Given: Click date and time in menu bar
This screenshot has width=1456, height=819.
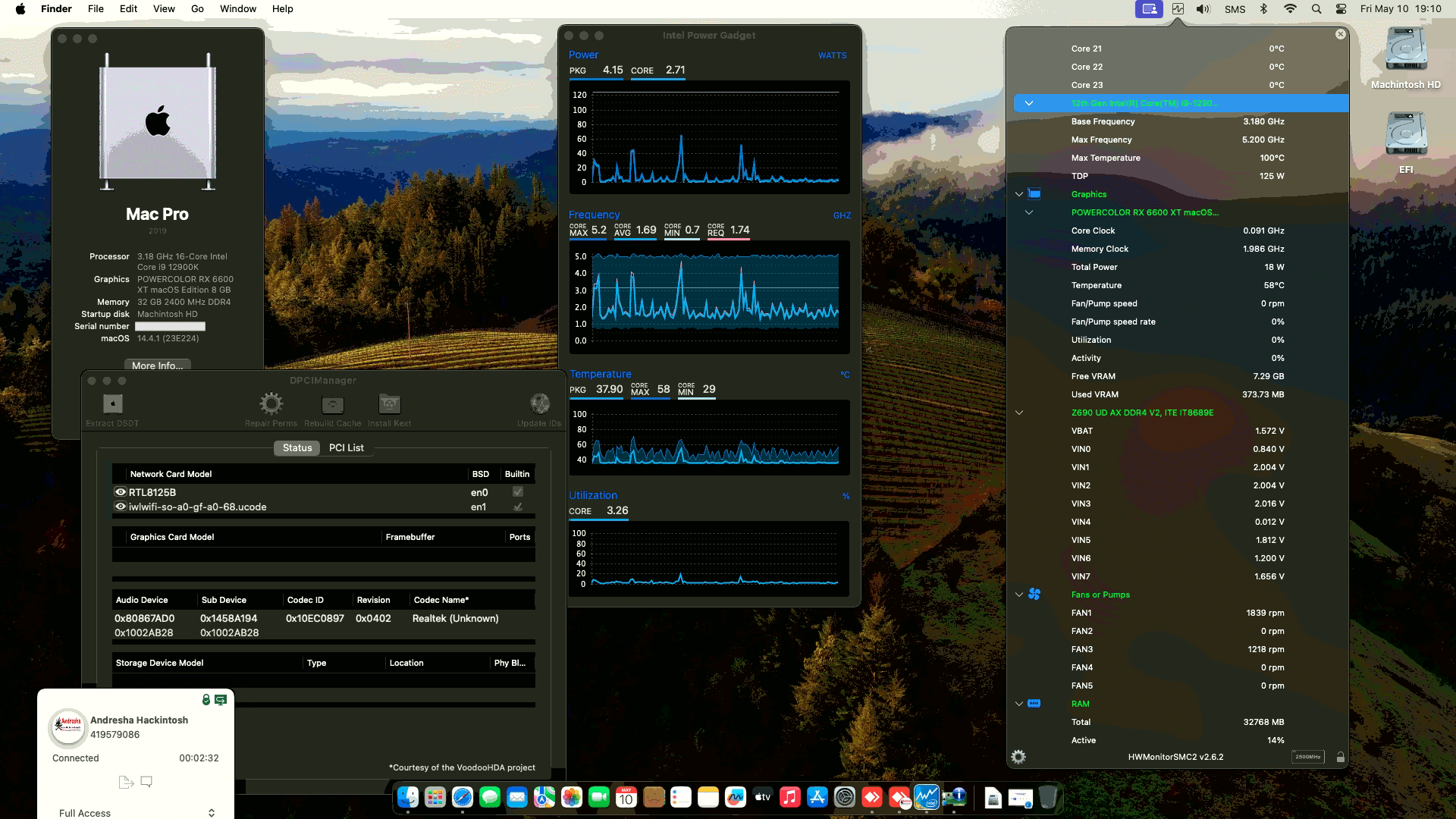Looking at the screenshot, I should click(1401, 9).
